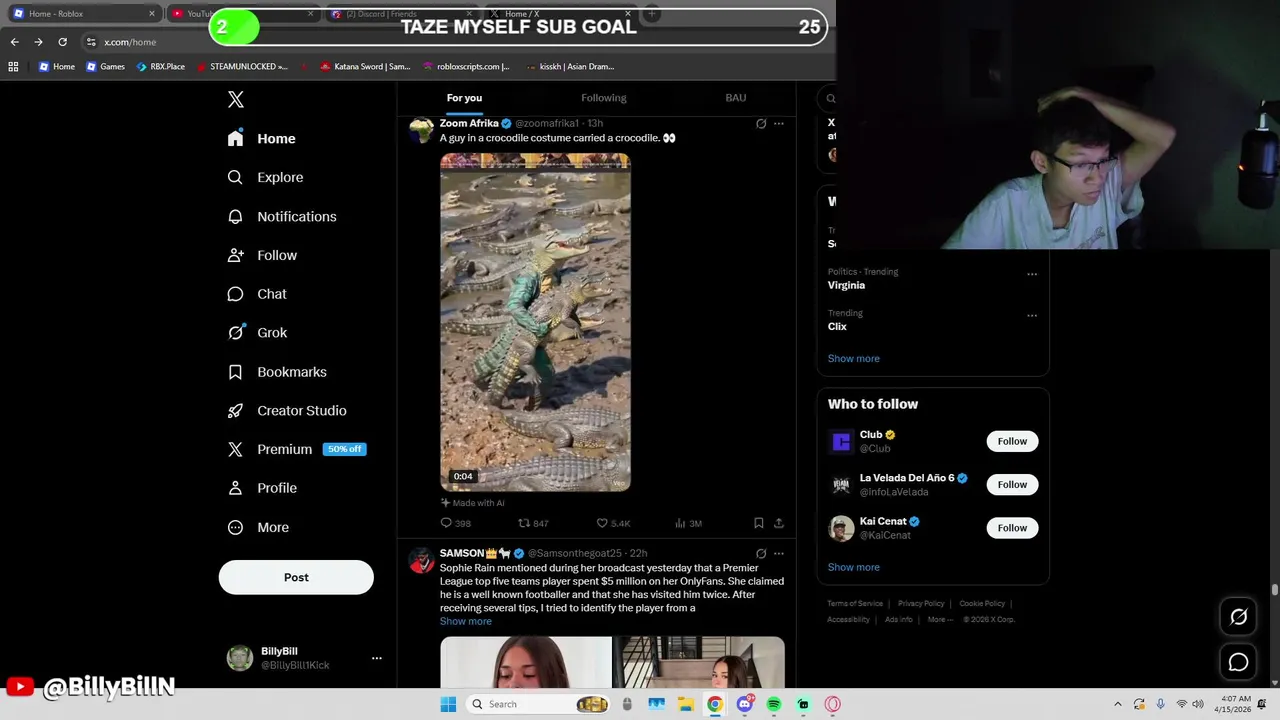Expand SAMSON post with Show more
Viewport: 1280px width, 720px height.
[x=466, y=621]
